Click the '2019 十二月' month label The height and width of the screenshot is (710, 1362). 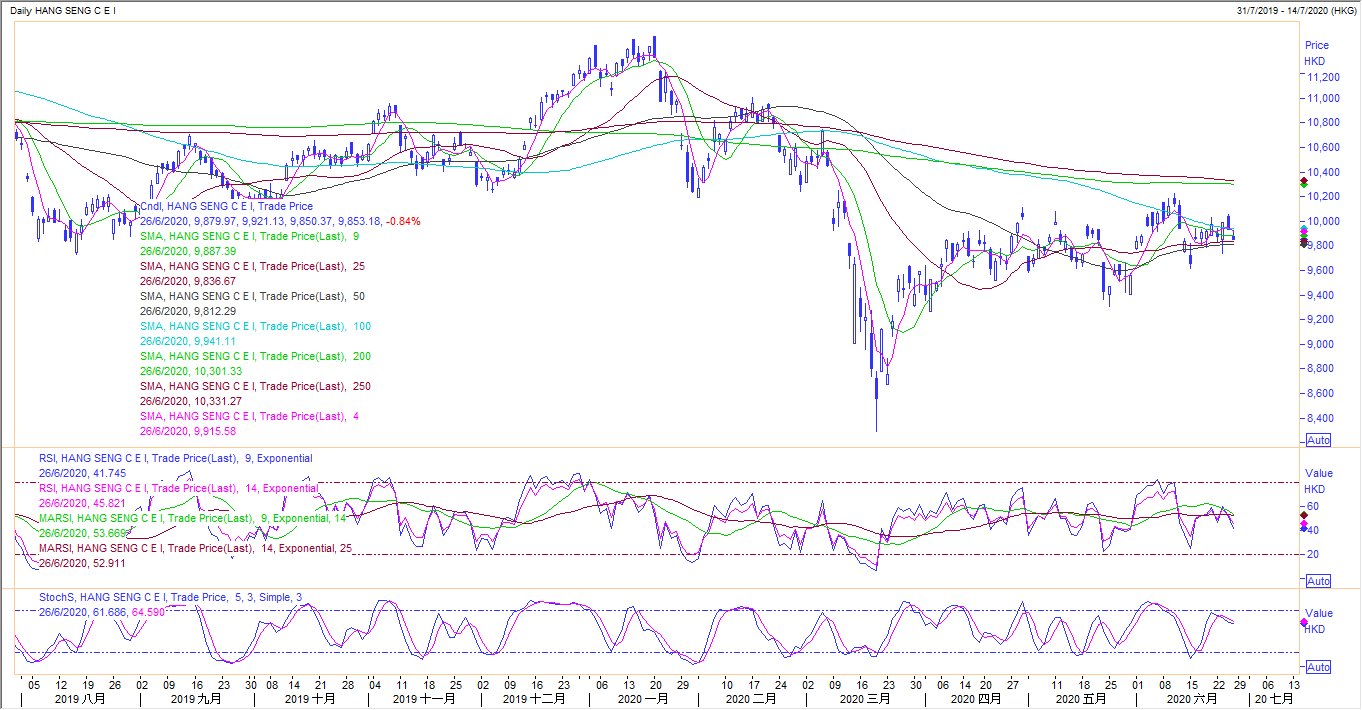click(535, 699)
